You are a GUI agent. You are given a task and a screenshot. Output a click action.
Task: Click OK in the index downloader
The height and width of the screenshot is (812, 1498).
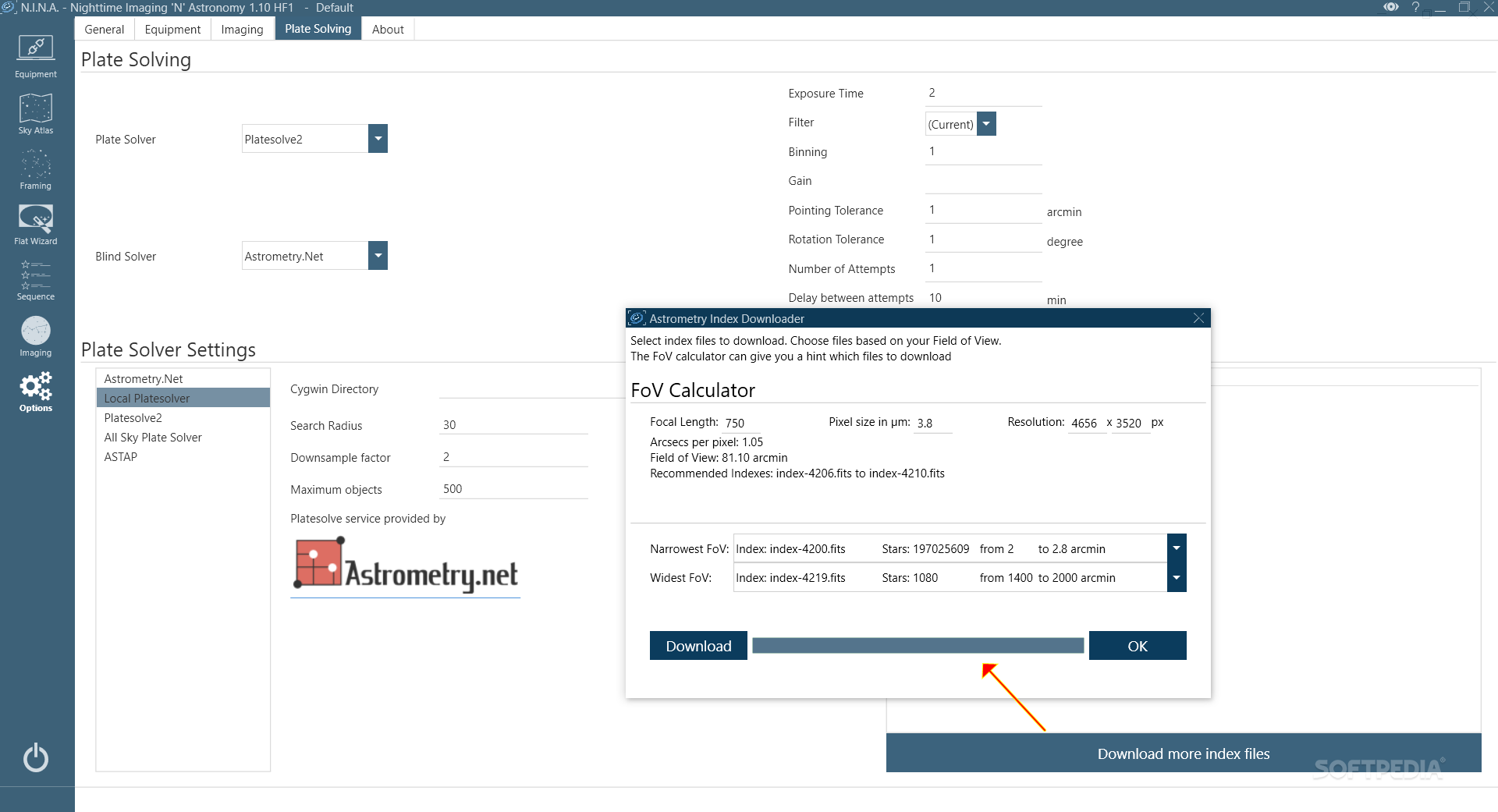[x=1138, y=646]
